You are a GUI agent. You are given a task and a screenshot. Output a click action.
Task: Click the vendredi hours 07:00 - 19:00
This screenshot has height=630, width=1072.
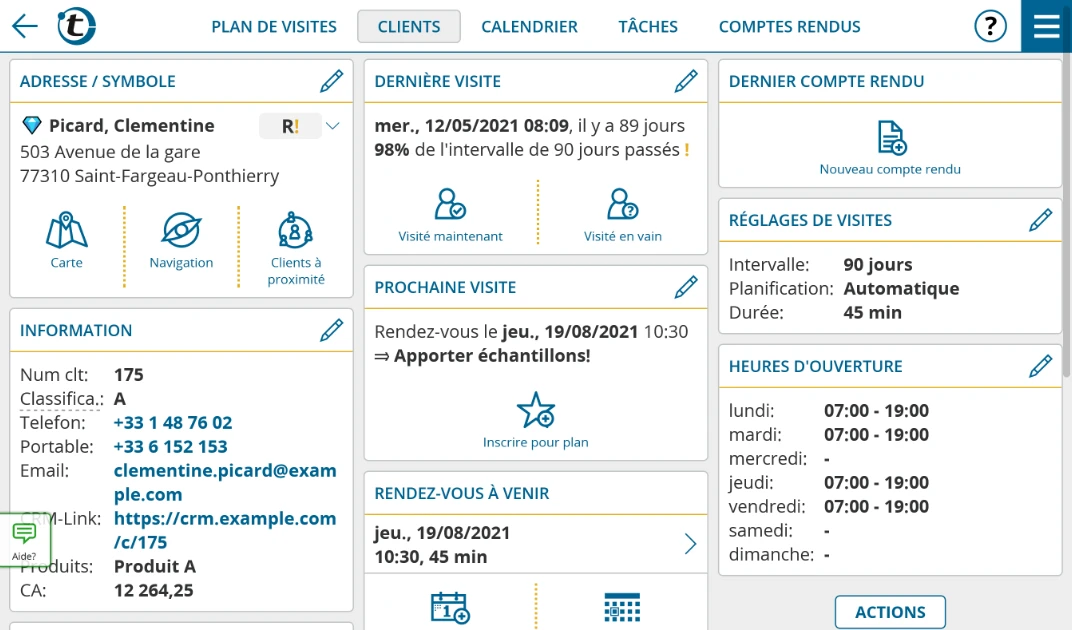pos(876,506)
